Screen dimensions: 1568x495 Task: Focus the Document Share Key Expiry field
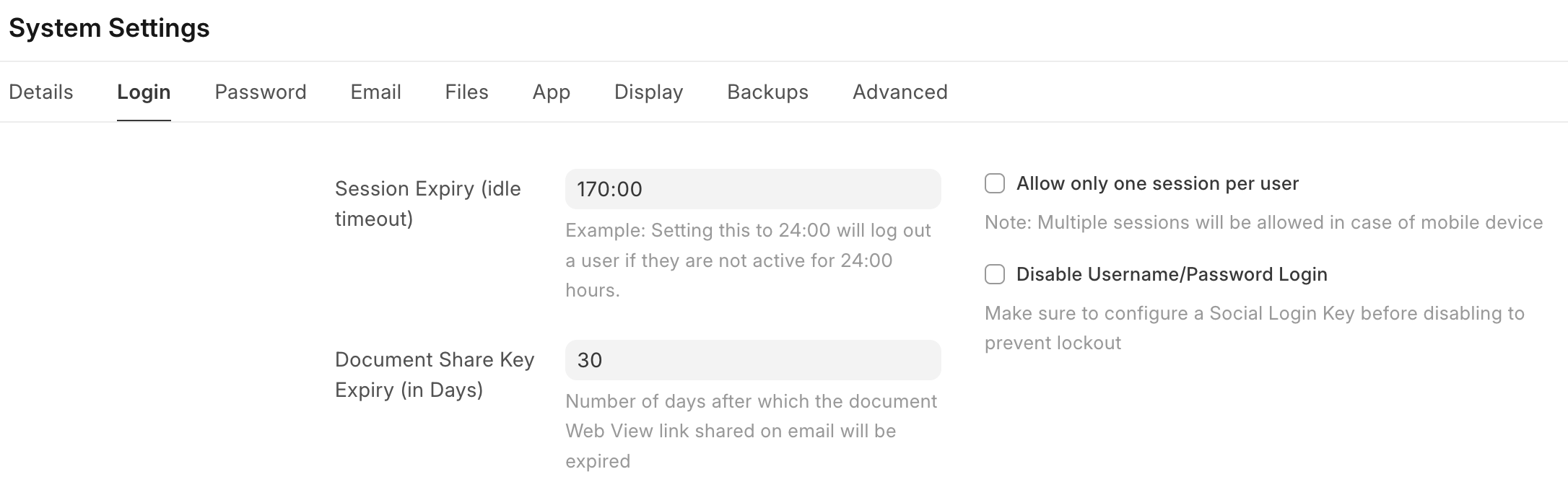click(752, 360)
